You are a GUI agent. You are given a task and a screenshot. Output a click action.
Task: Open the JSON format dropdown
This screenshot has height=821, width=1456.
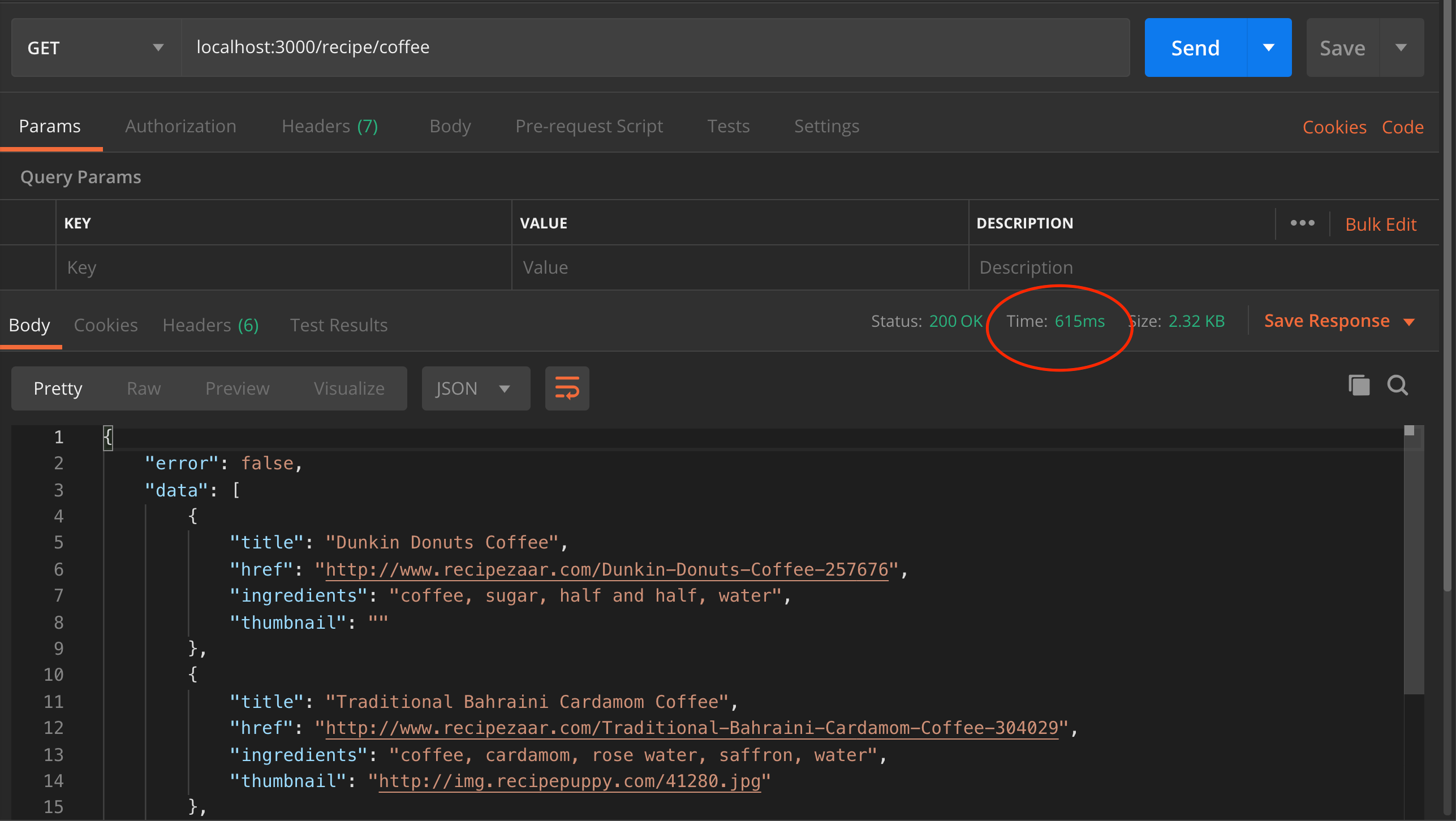point(475,388)
